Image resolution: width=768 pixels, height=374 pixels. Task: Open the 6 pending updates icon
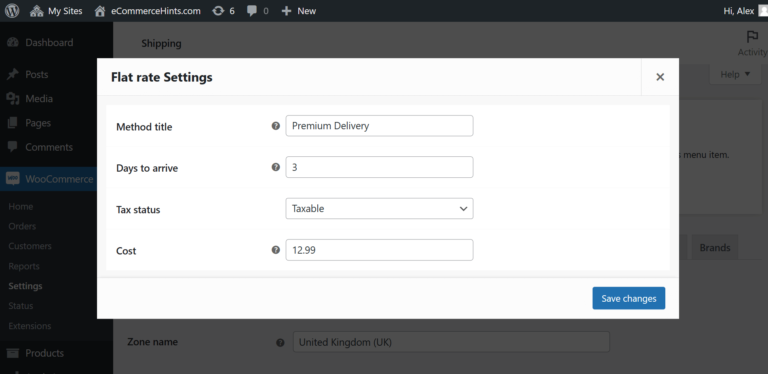point(223,11)
